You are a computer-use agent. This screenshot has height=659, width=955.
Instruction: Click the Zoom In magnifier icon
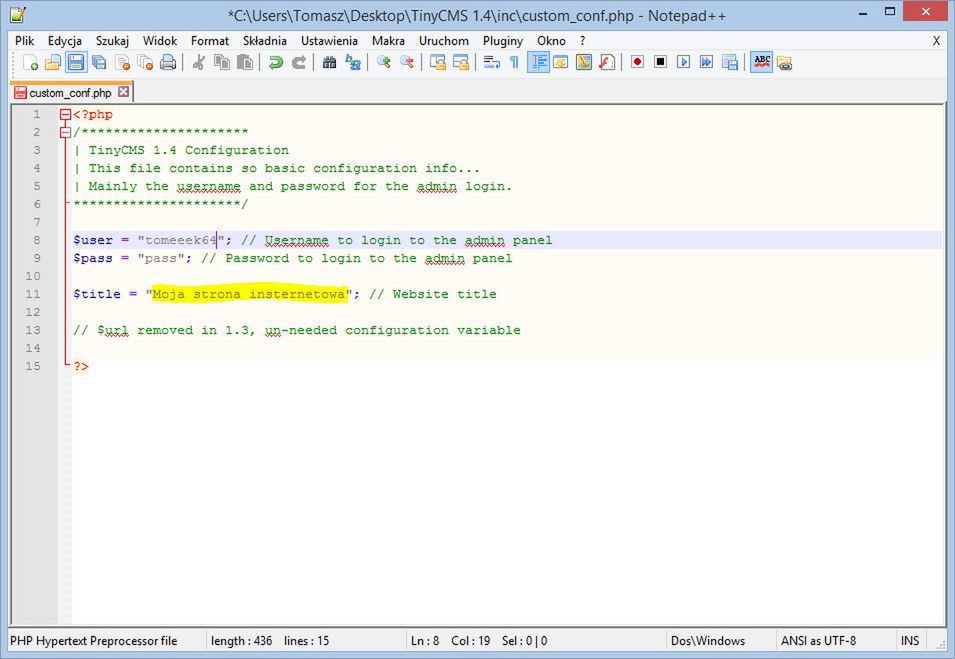[x=383, y=62]
